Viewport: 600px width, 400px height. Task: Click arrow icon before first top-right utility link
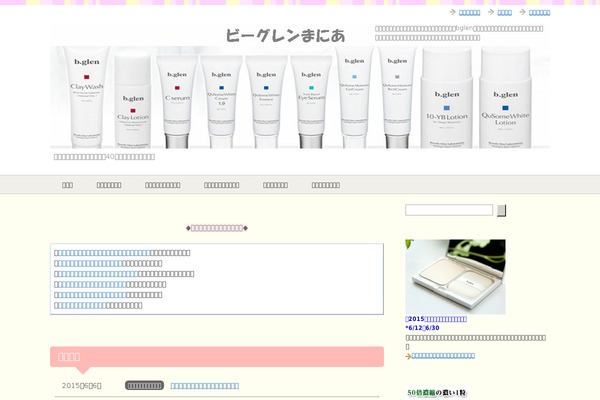[452, 12]
